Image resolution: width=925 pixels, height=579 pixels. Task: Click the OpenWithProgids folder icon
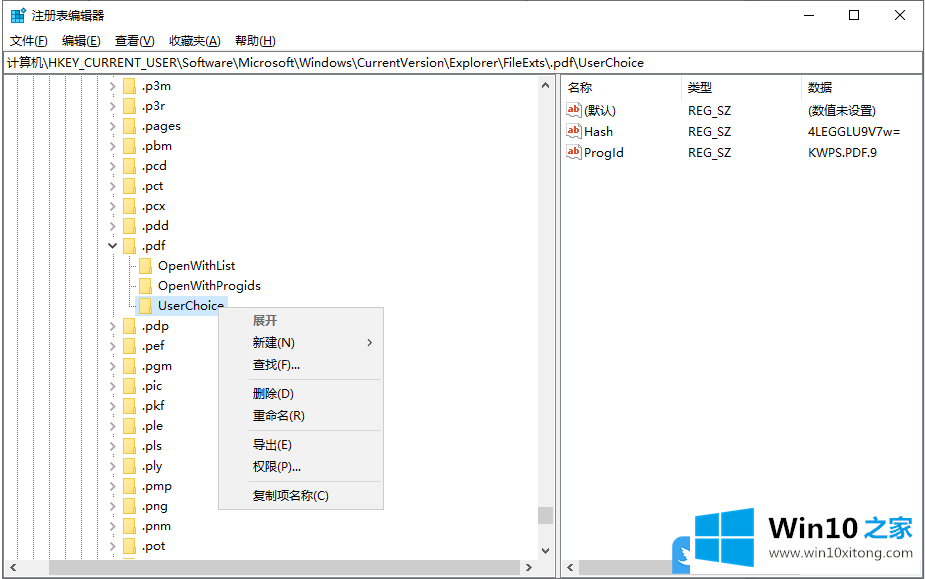point(145,286)
